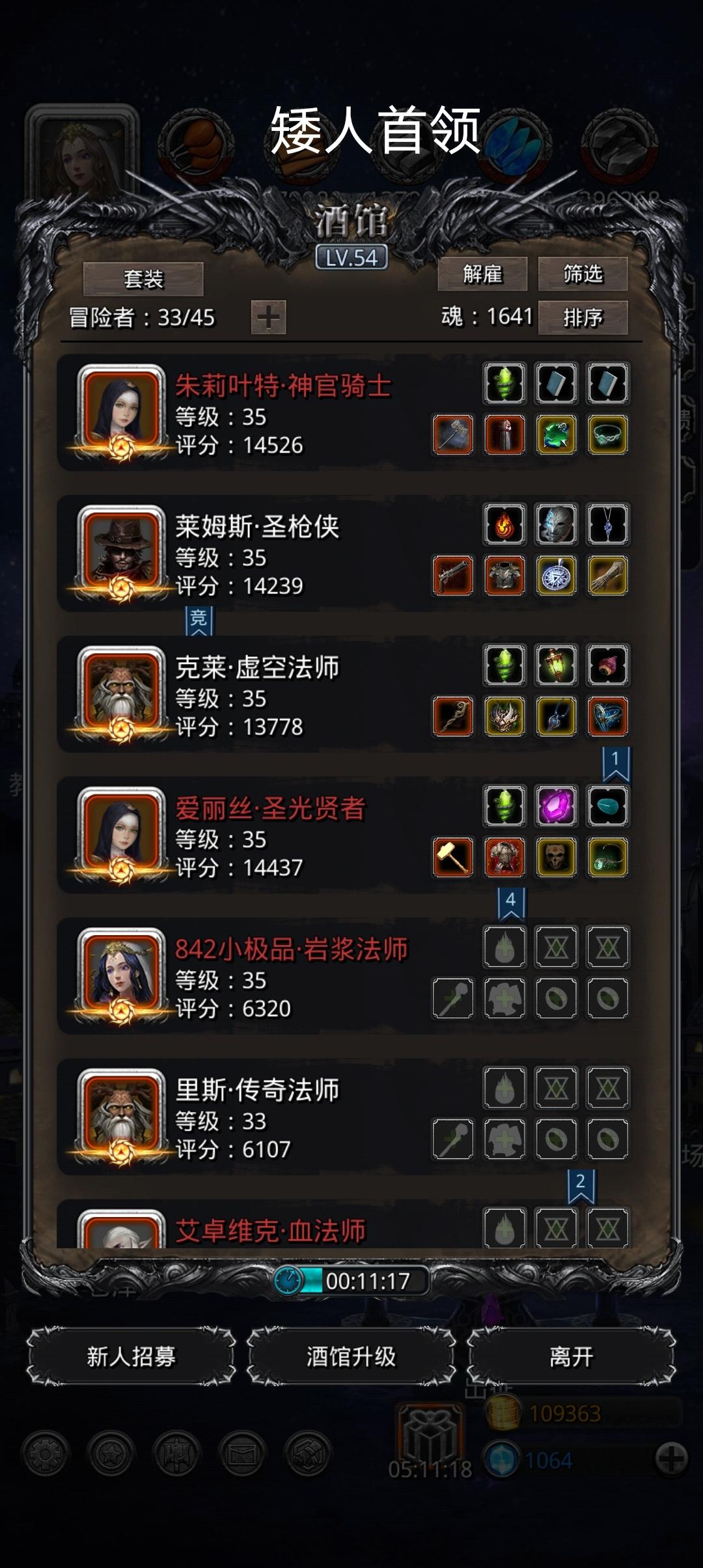Open 朱莉叶特's green emerald accessory icon

pyautogui.click(x=556, y=434)
